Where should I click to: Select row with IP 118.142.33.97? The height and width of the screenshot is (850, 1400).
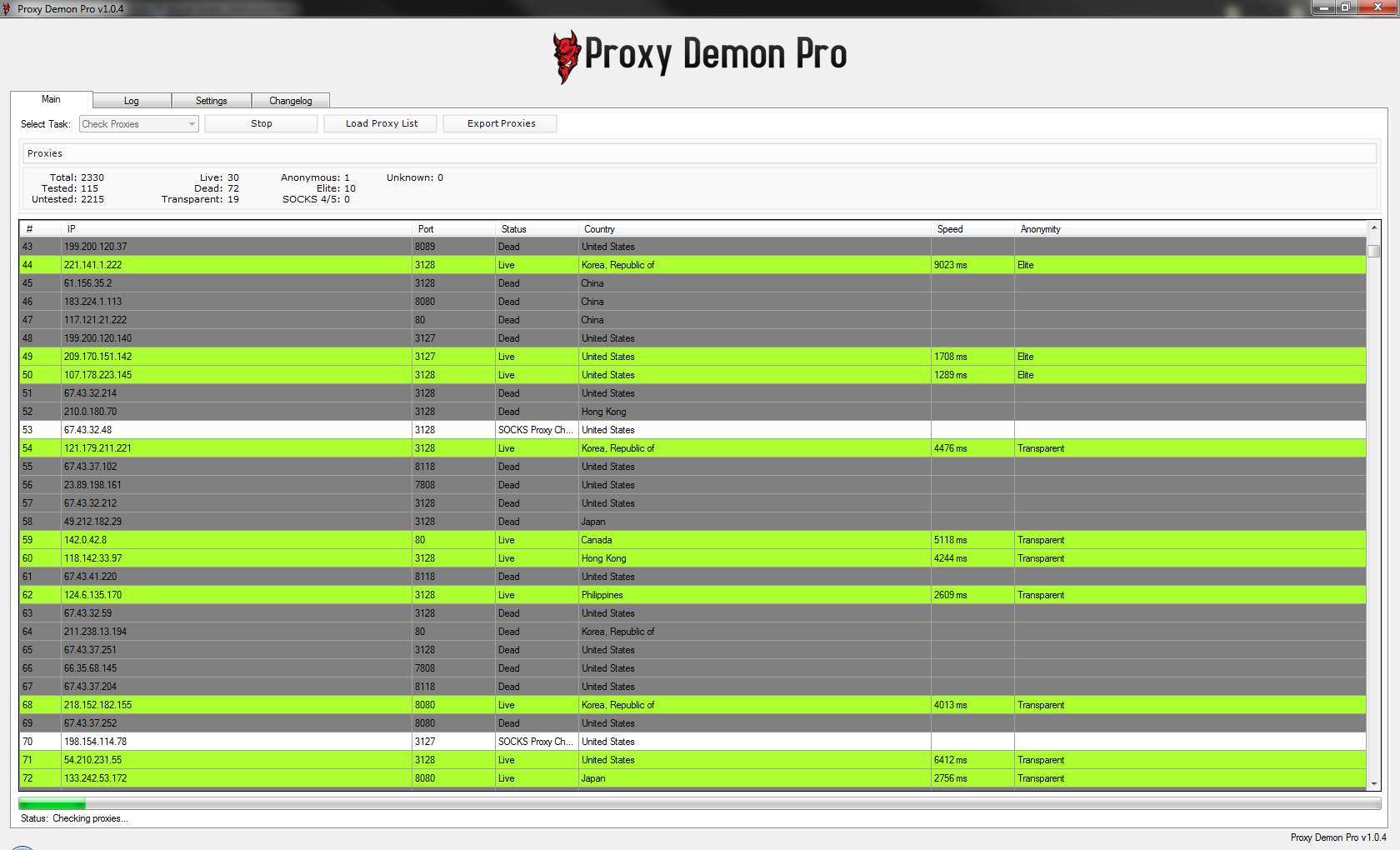(x=692, y=558)
